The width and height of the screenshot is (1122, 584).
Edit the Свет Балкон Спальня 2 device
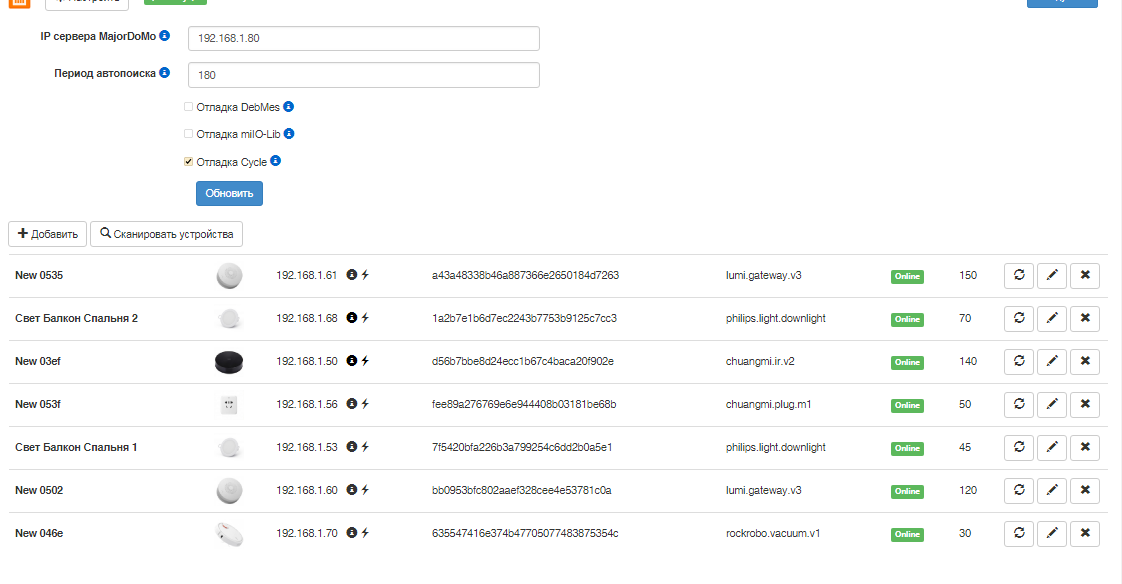tap(1052, 318)
